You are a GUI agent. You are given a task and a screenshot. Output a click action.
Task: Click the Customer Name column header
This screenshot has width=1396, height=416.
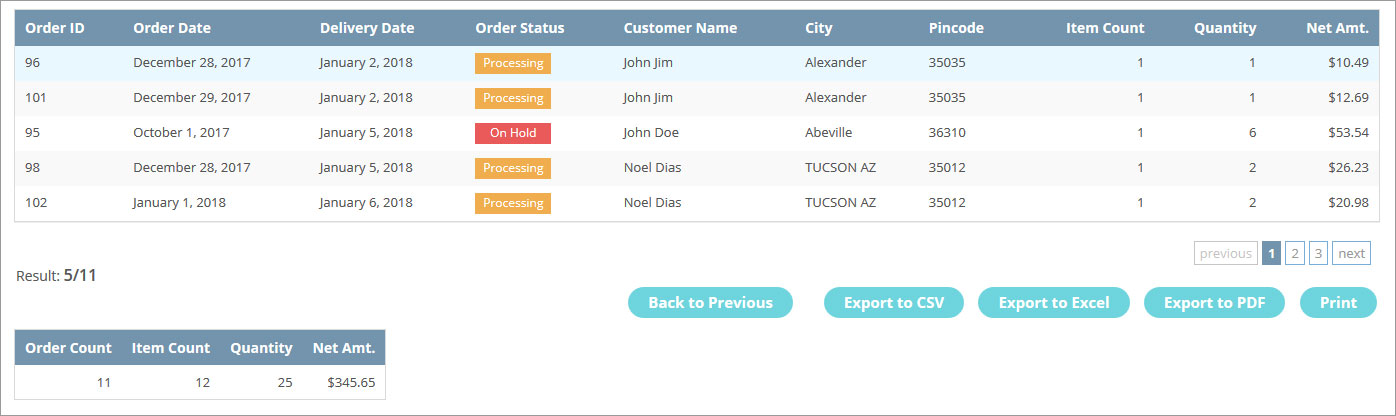point(680,28)
